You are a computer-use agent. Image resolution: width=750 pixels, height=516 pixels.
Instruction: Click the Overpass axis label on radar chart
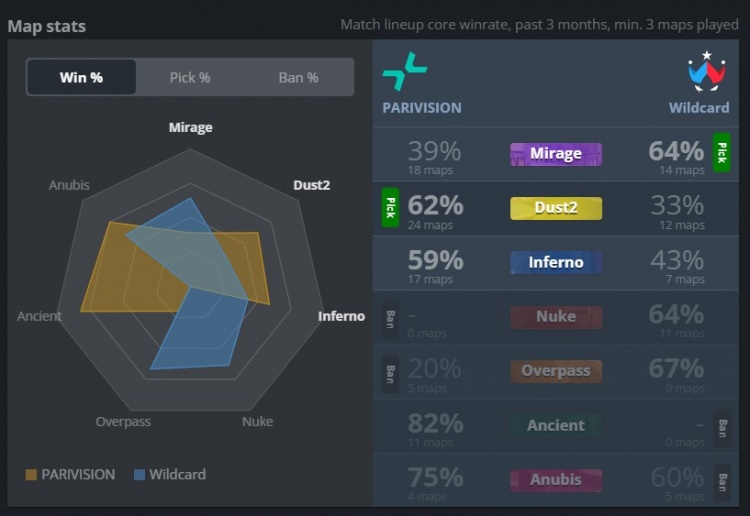pos(123,421)
